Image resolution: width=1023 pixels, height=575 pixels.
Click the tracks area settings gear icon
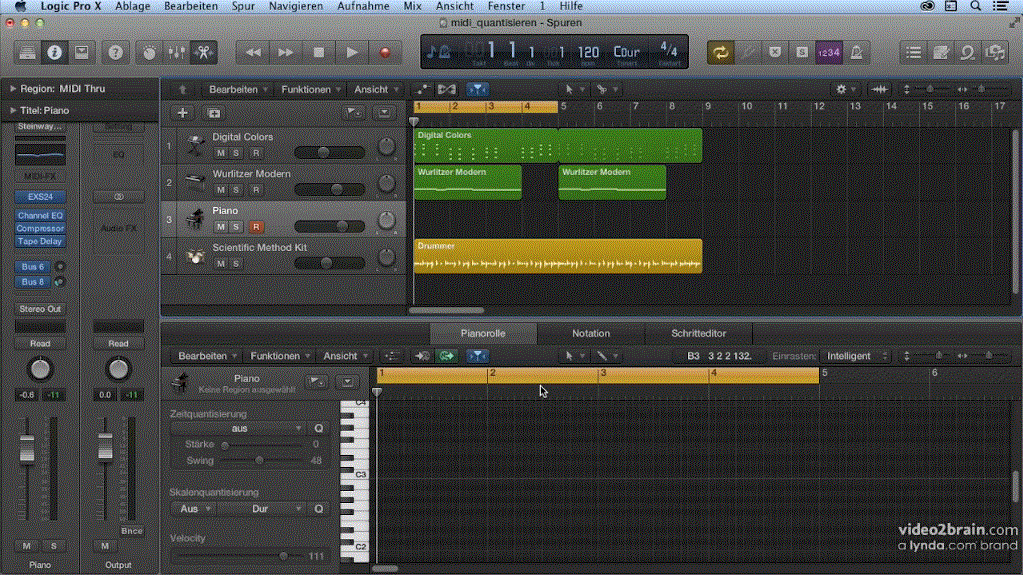pos(842,89)
